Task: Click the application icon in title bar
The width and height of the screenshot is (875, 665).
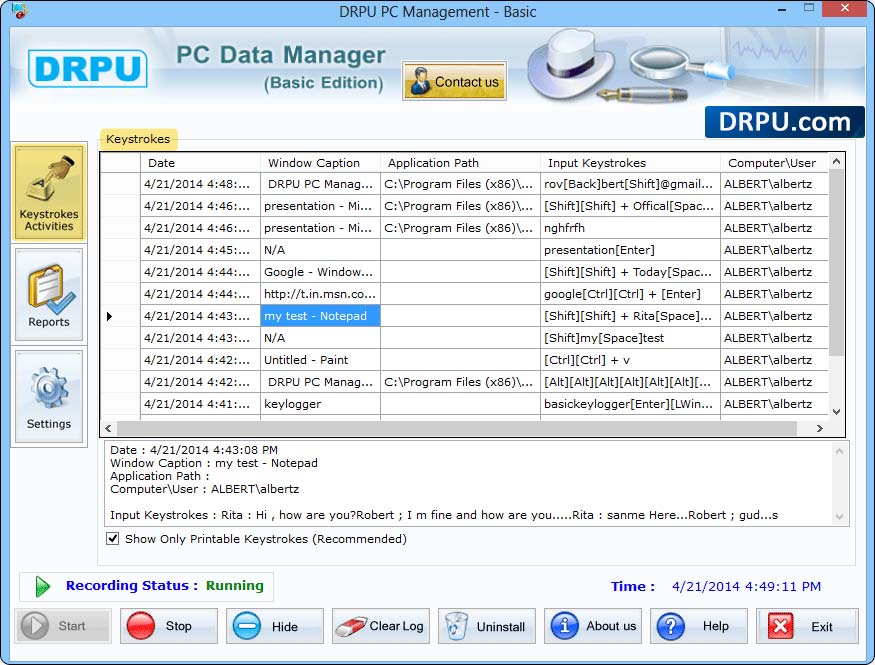Action: tap(19, 11)
